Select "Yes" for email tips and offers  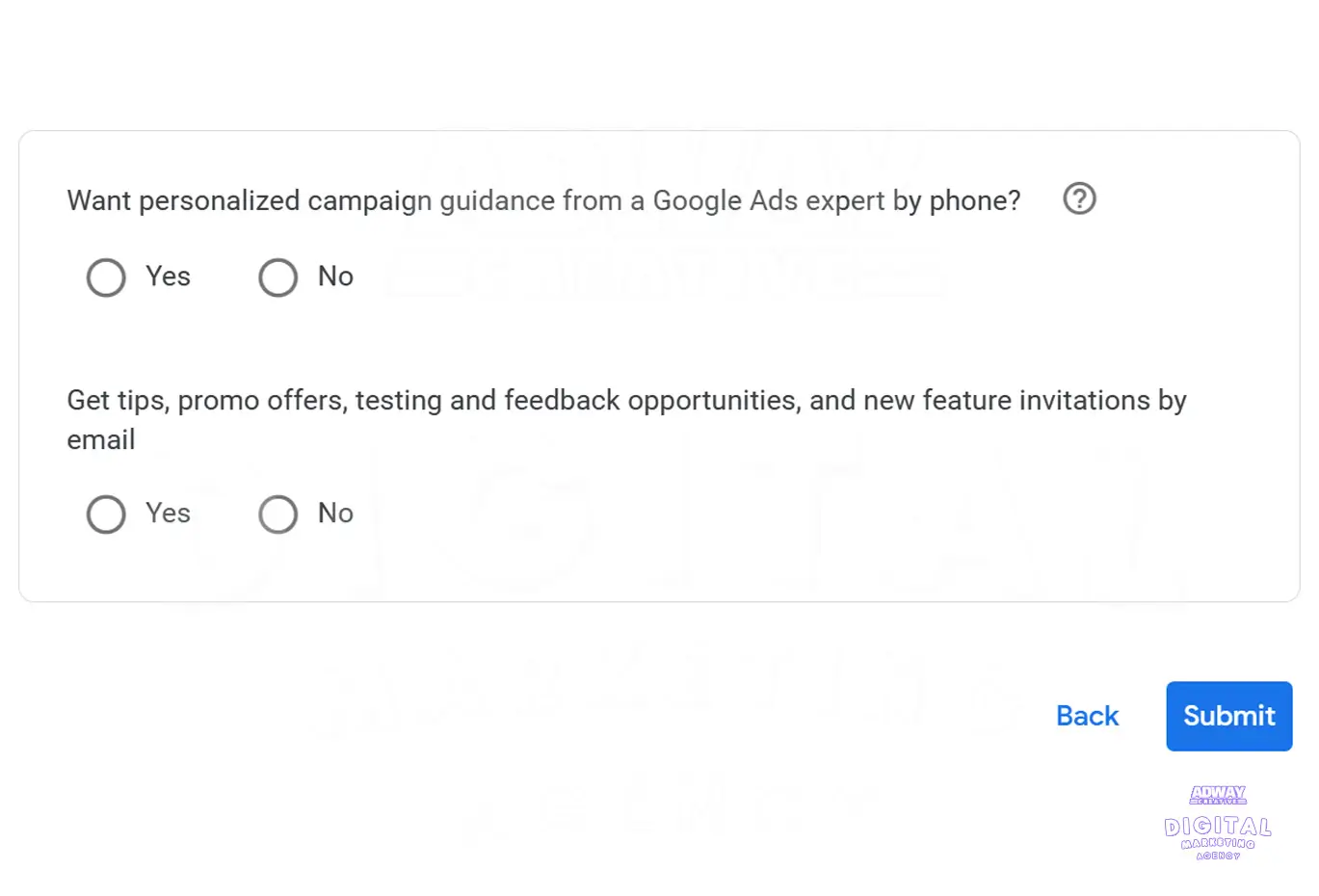click(x=106, y=514)
